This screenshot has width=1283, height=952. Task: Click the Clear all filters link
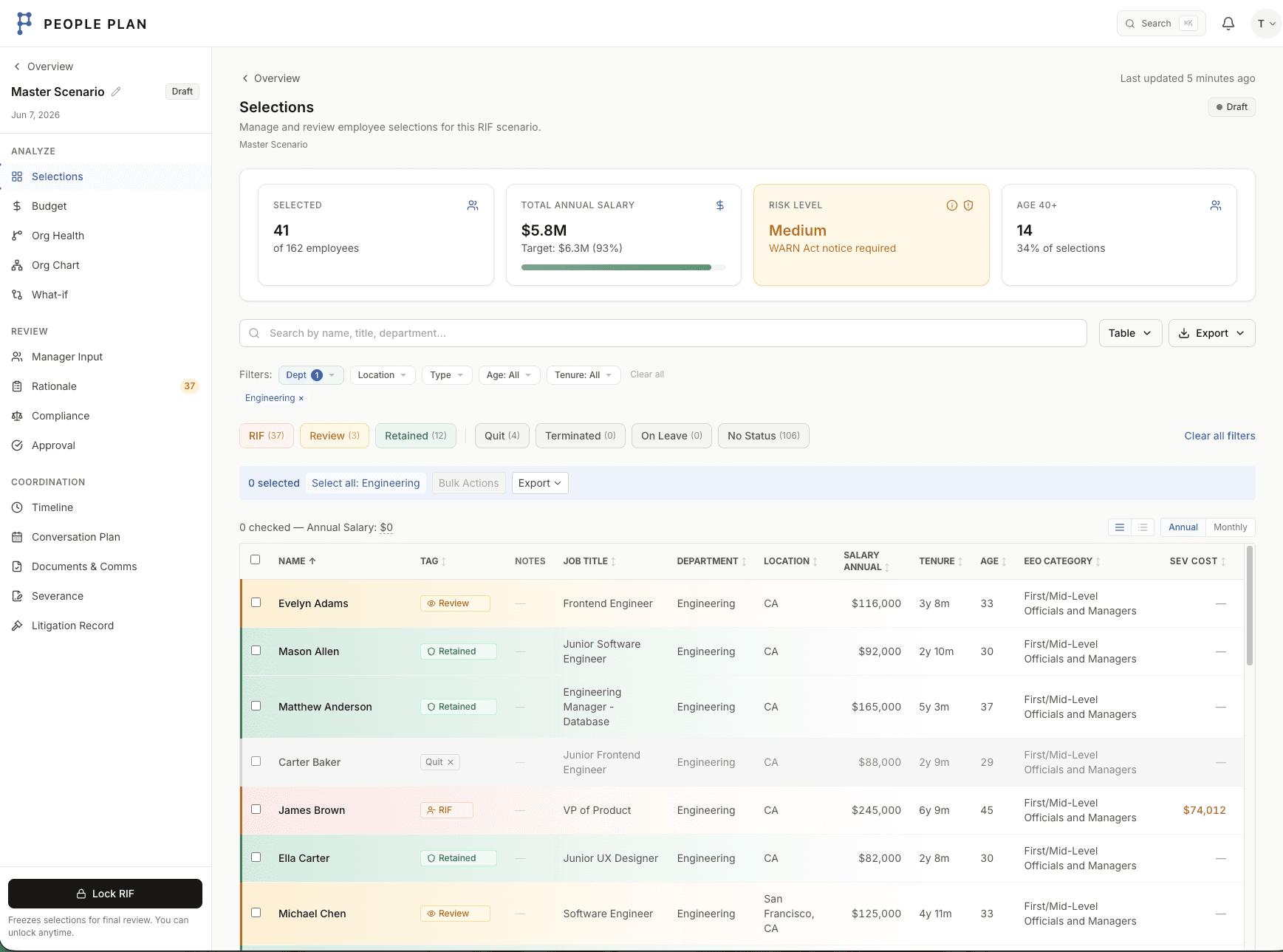point(1219,436)
